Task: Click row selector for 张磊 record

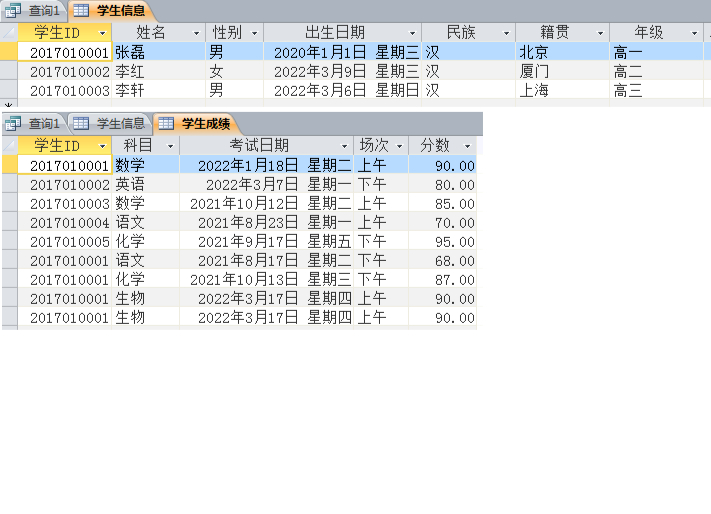Action: 9,52
